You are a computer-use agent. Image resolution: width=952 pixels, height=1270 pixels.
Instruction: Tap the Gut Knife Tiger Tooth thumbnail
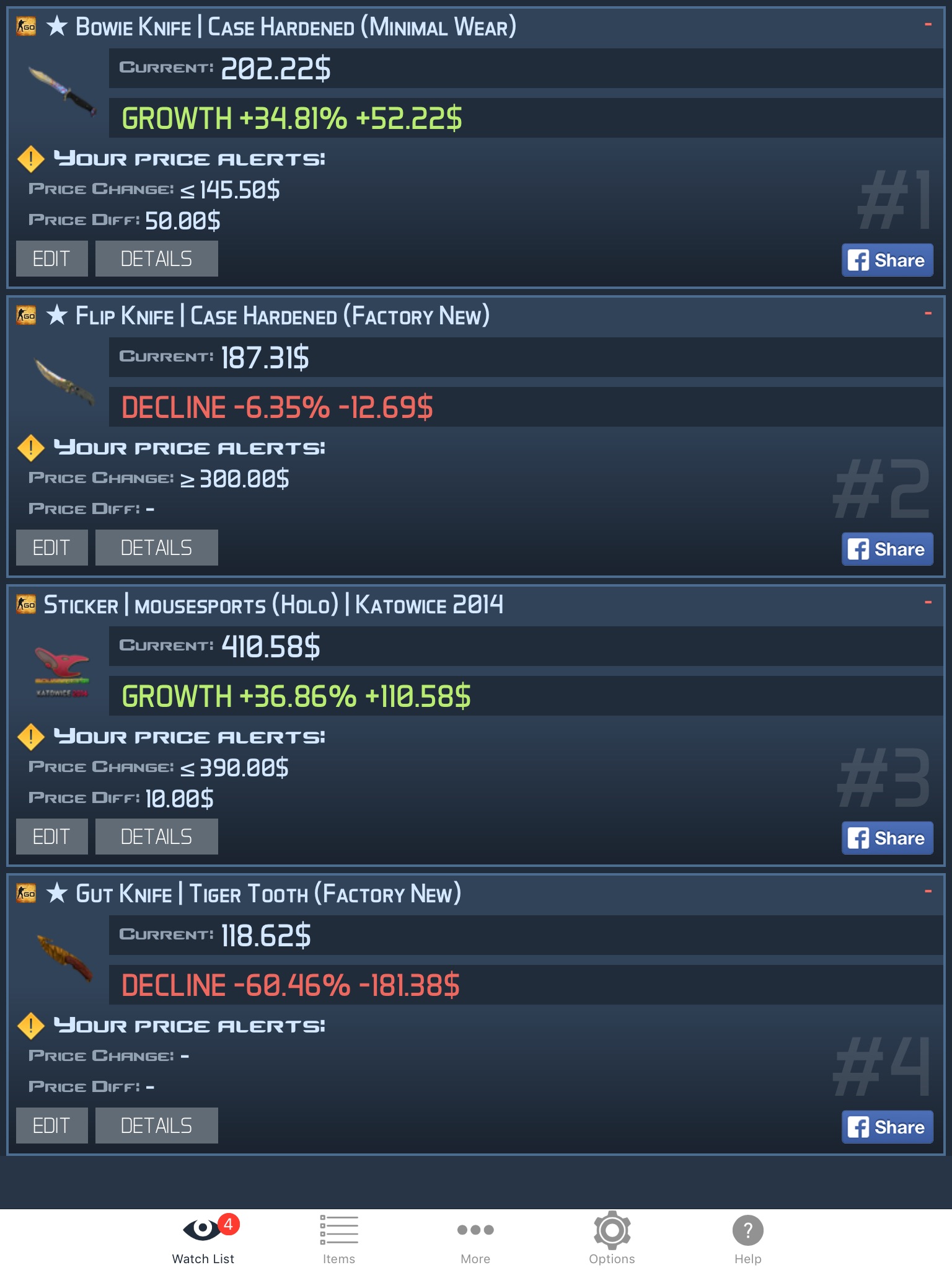(64, 958)
